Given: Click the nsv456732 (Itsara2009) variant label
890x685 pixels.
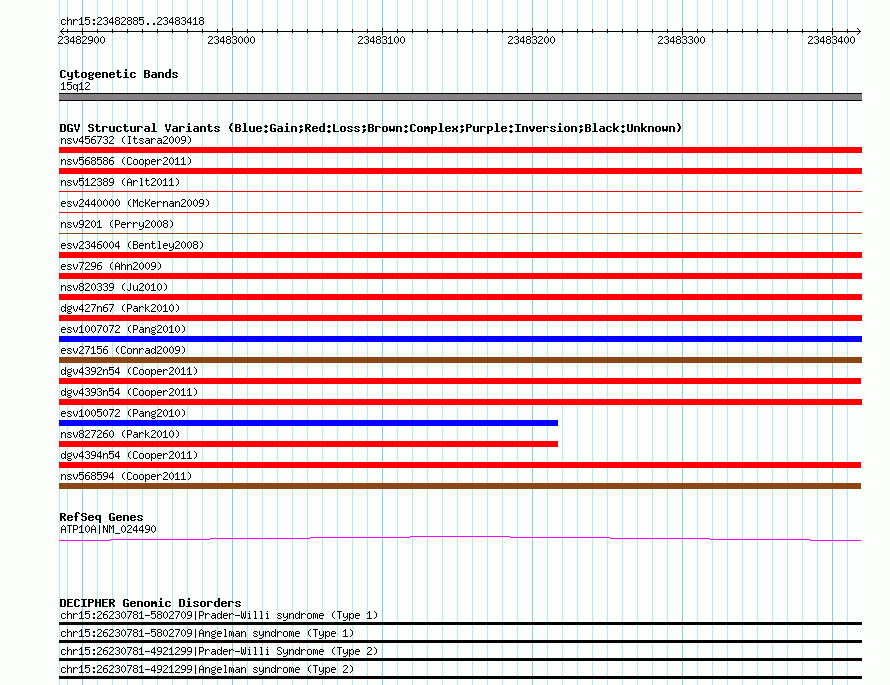Looking at the screenshot, I should (x=126, y=140).
